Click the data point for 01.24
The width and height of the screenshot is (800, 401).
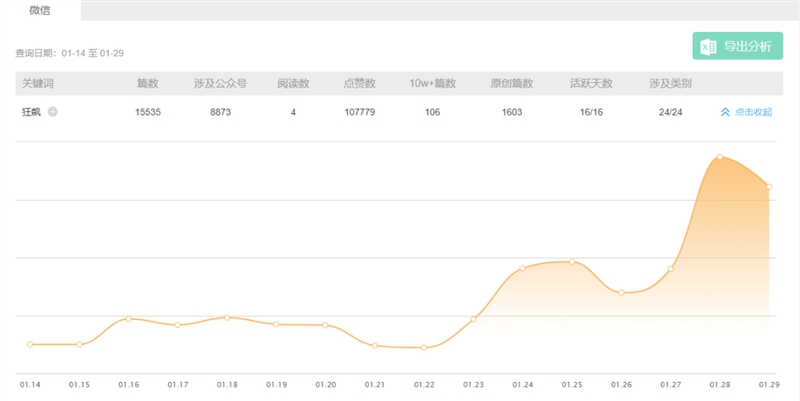[x=522, y=268]
